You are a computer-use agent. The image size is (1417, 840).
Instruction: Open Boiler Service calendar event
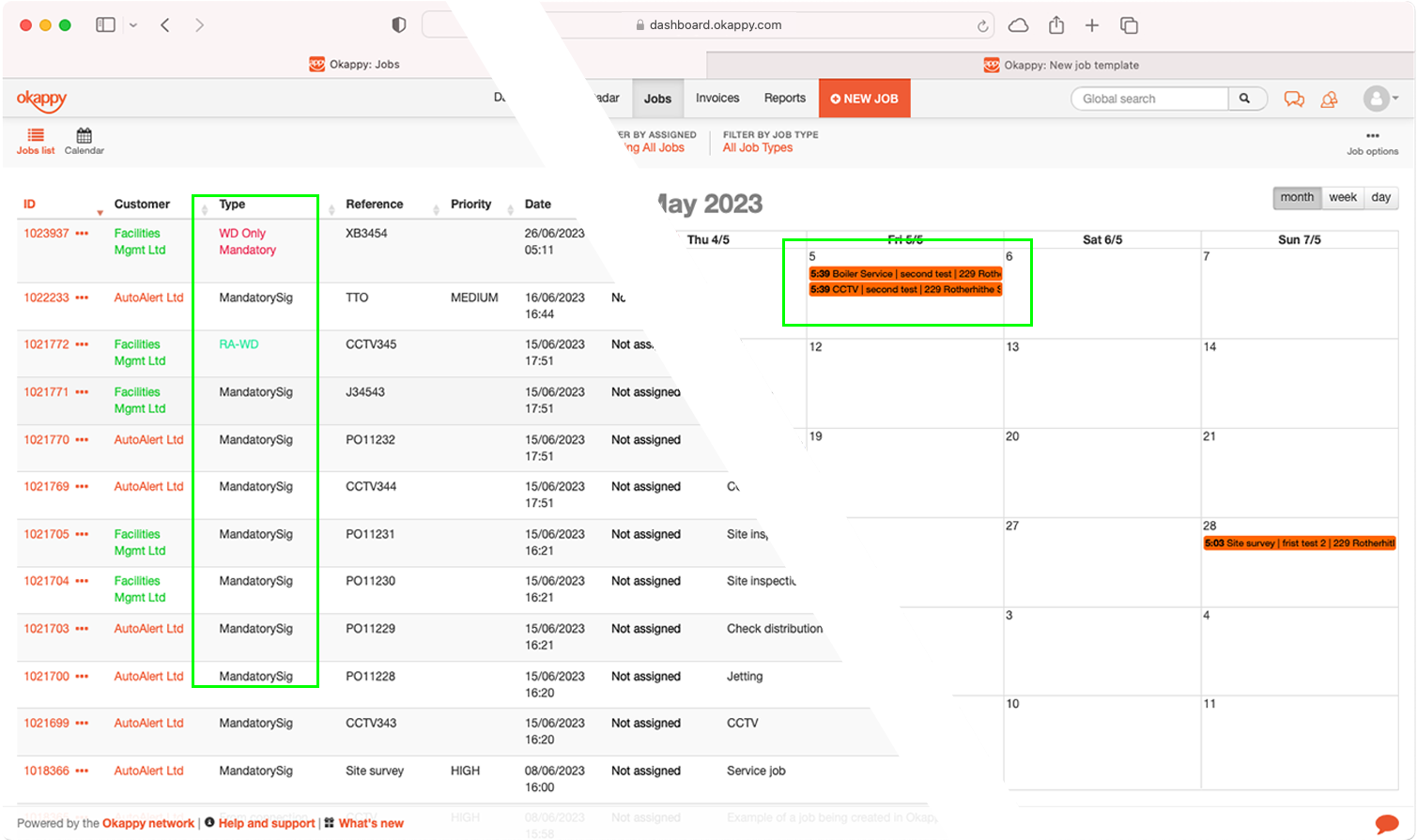905,274
